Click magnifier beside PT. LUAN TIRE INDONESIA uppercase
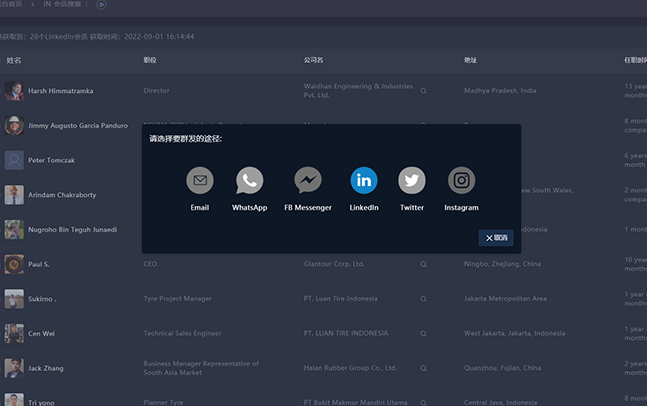This screenshot has width=647, height=406. tap(423, 333)
